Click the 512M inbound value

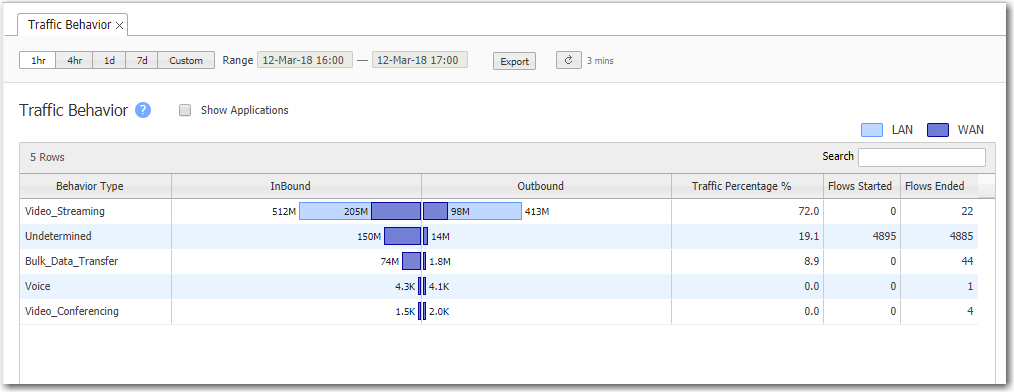[284, 212]
